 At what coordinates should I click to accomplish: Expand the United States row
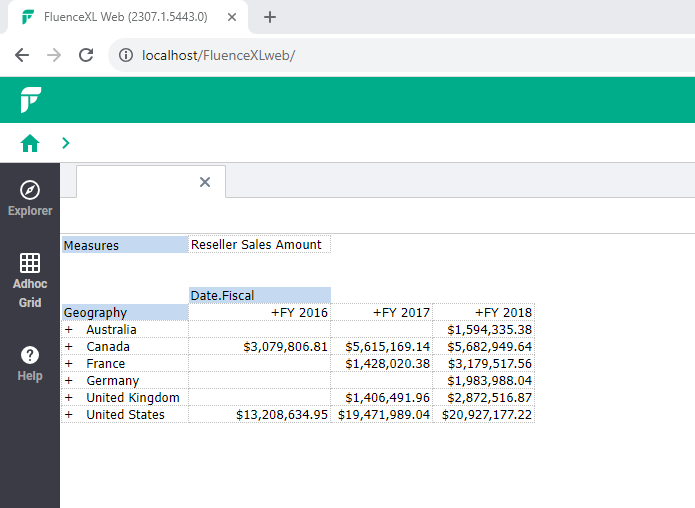click(x=69, y=414)
